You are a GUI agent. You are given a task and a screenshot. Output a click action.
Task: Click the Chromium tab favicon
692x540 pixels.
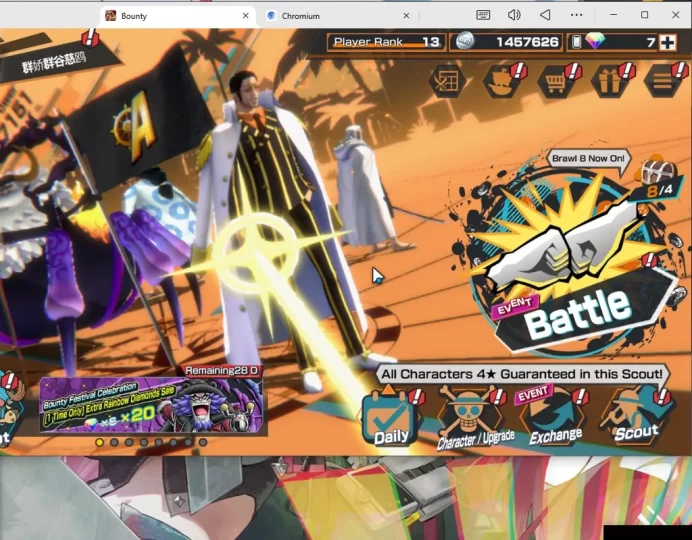(x=271, y=16)
